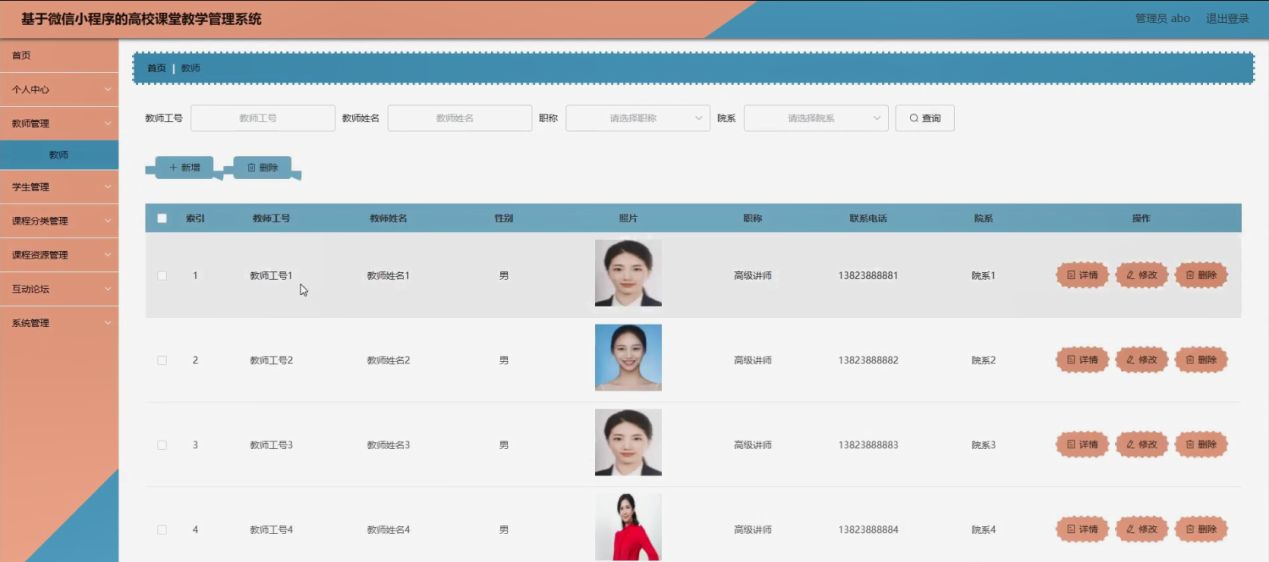Open 详情 for 教师工号2 row

pyautogui.click(x=1082, y=360)
